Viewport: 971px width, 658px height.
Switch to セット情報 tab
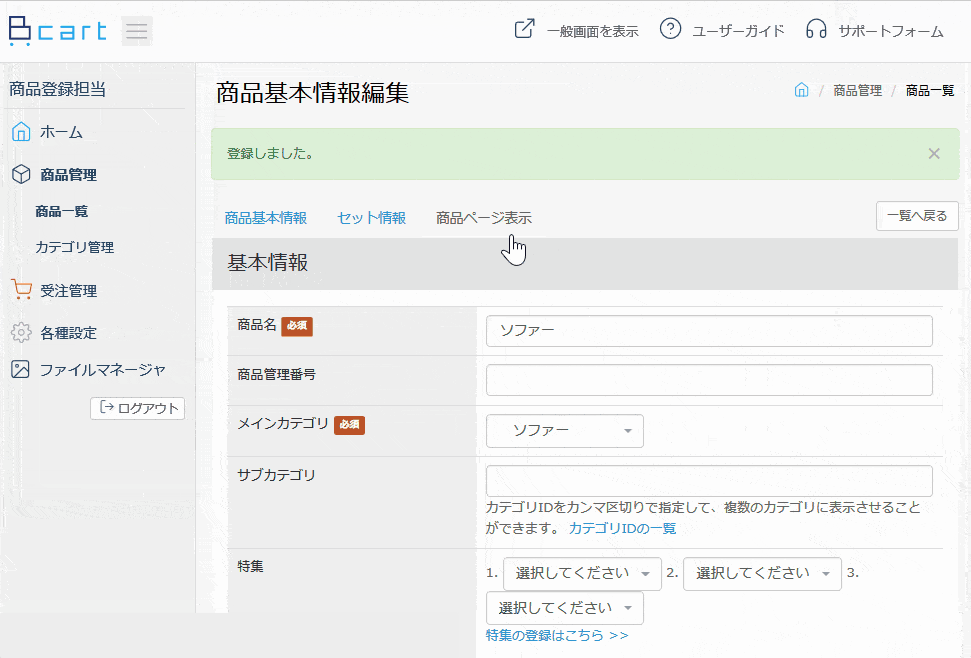[372, 218]
